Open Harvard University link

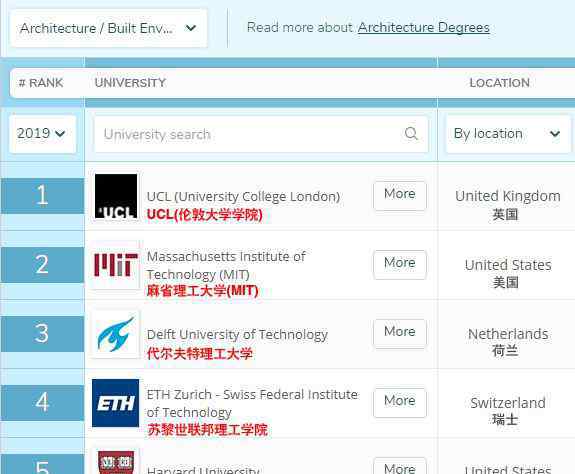[x=203, y=470]
